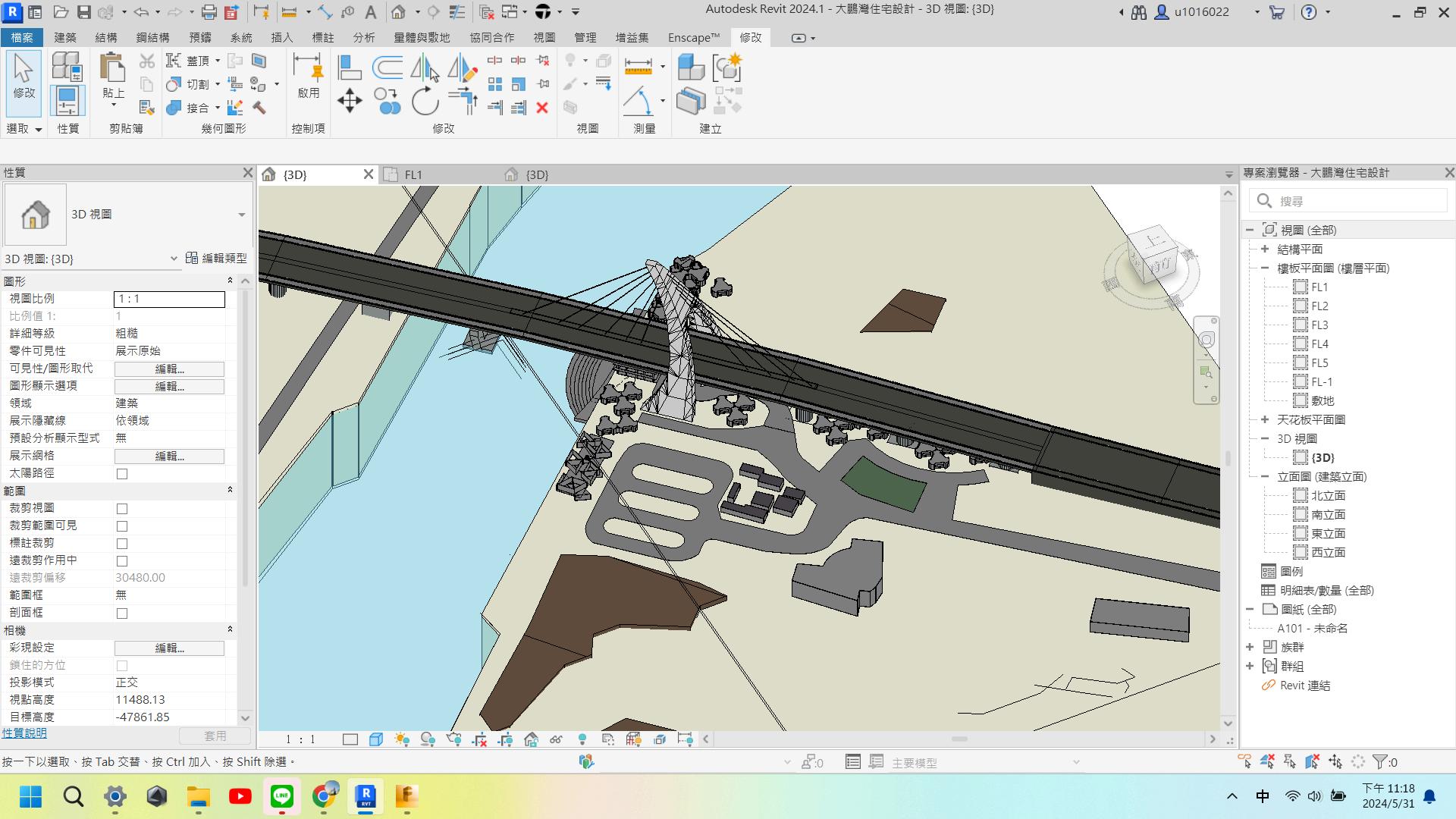This screenshot has height=819, width=1456.
Task: Click the red Delete icon
Action: pyautogui.click(x=542, y=108)
